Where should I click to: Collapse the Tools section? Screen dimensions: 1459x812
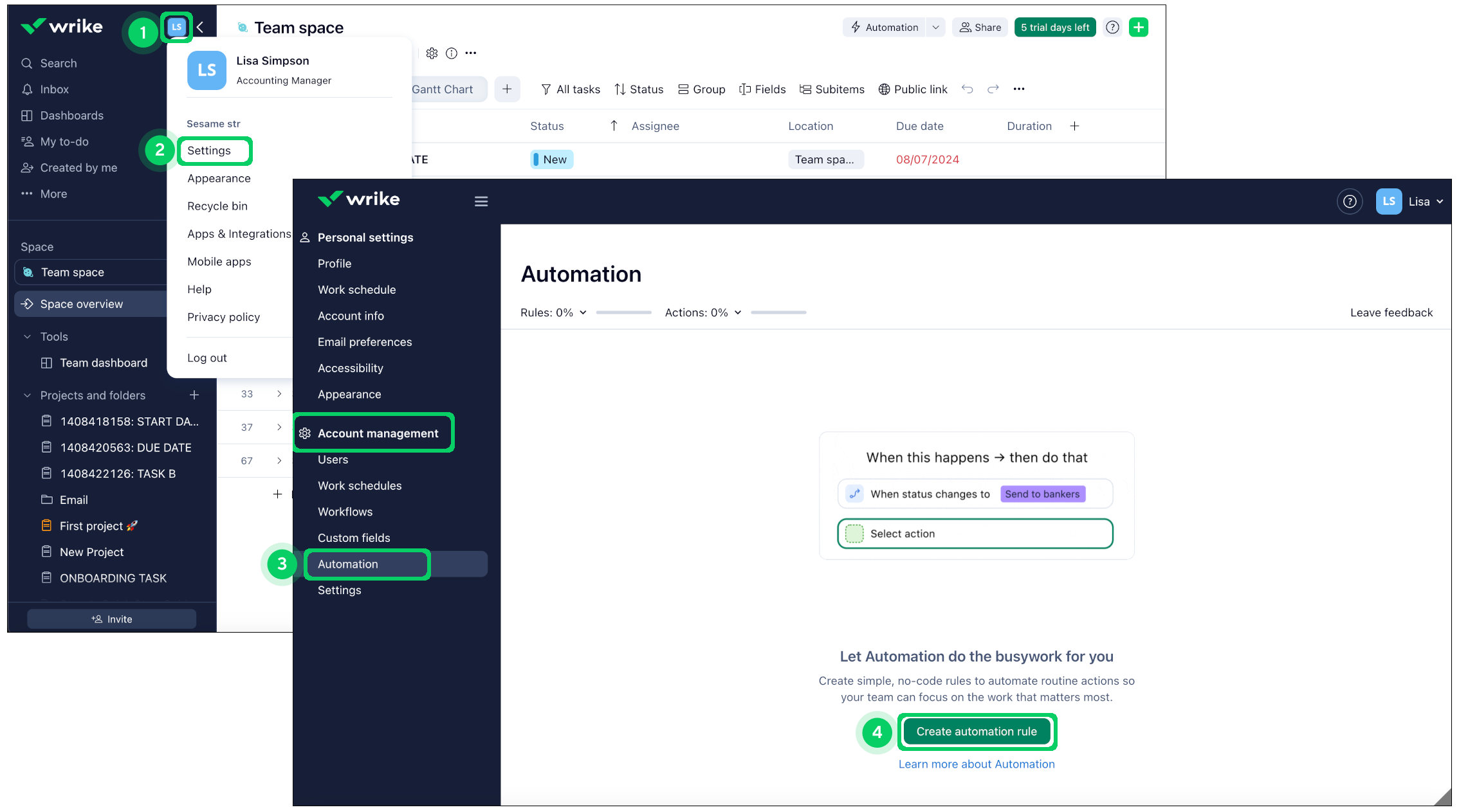(x=27, y=337)
